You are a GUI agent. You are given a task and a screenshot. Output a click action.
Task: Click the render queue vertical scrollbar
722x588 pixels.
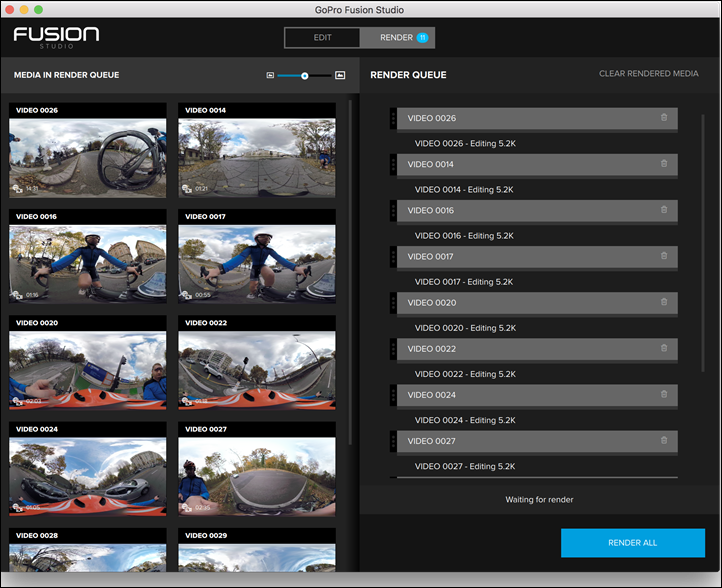tap(703, 243)
